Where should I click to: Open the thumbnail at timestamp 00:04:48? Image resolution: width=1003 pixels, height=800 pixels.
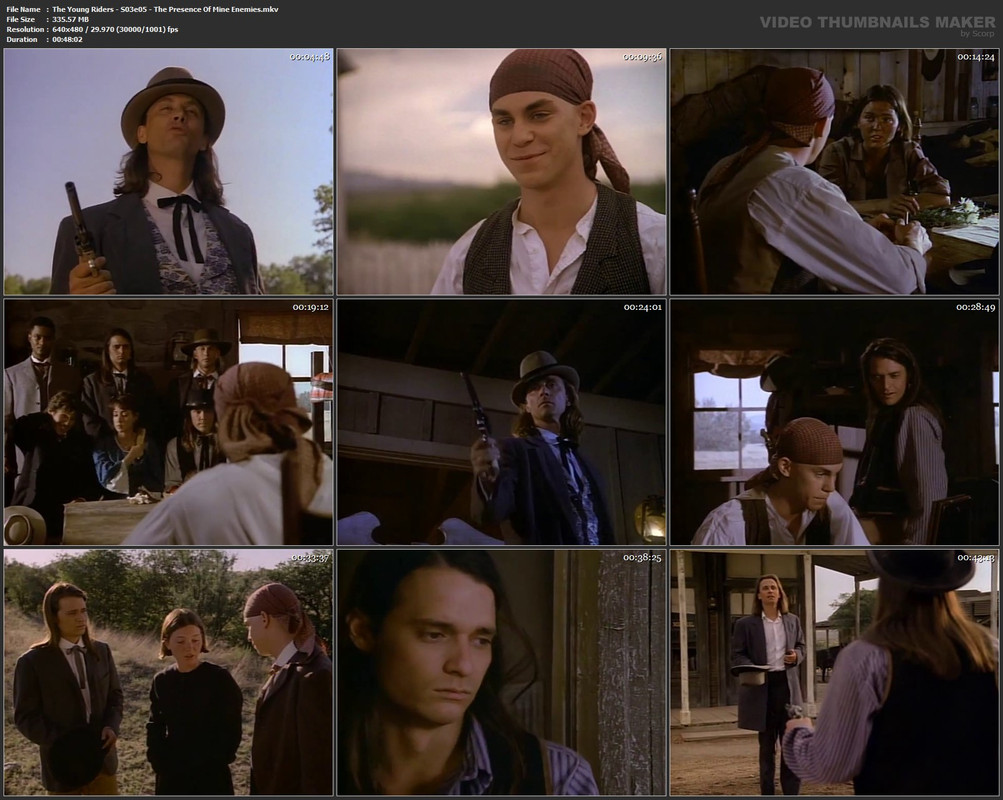(169, 171)
